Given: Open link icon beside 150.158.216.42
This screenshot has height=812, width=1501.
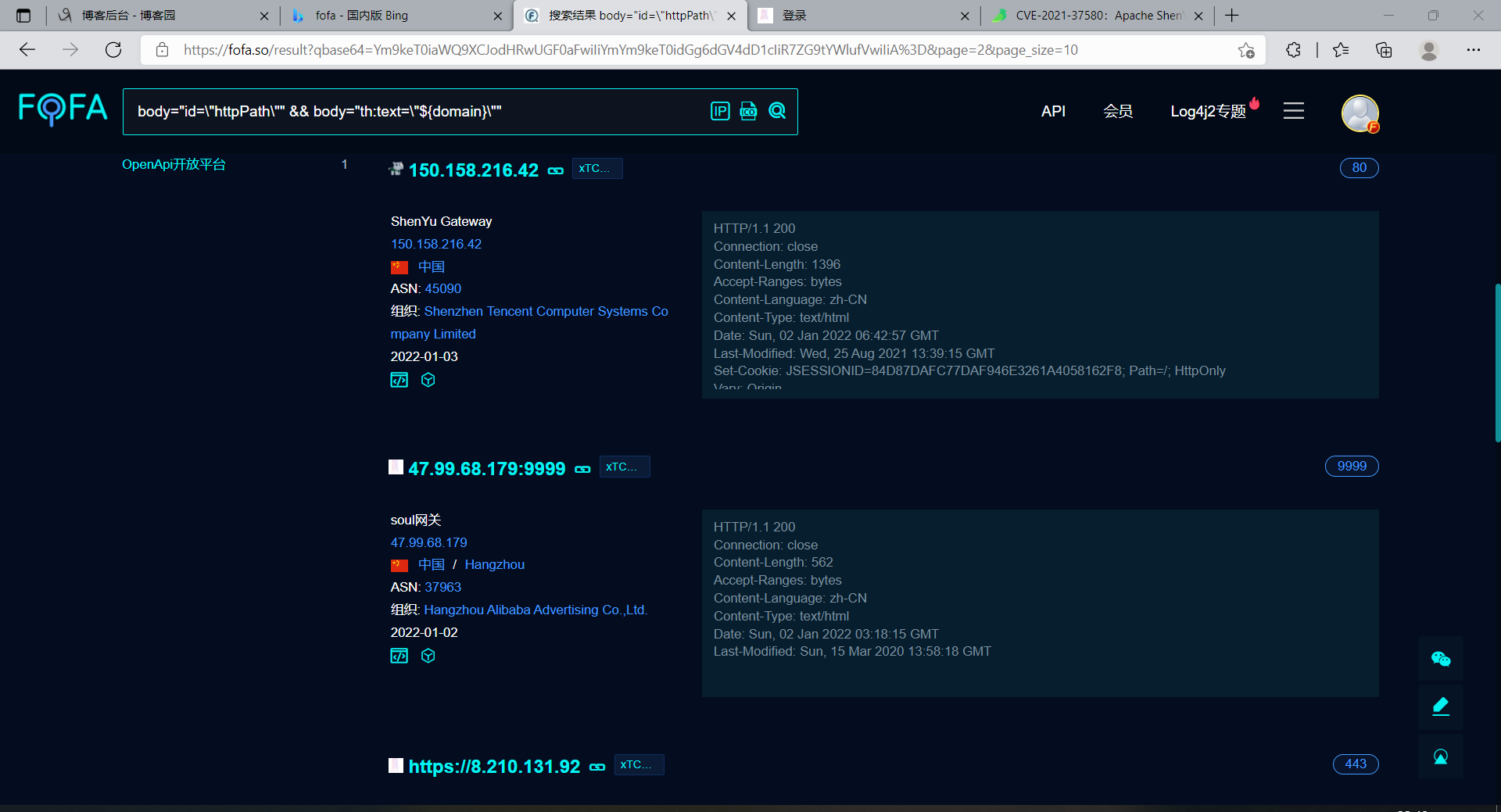Looking at the screenshot, I should pos(556,170).
